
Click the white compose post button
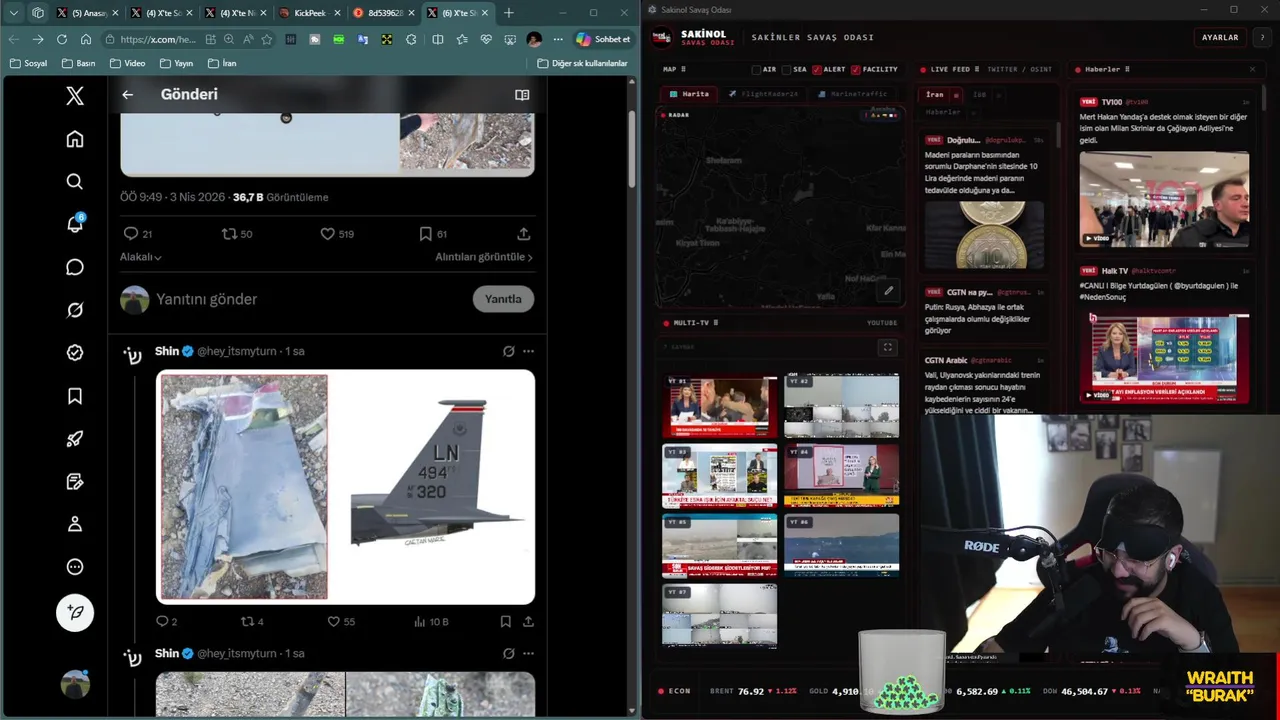point(75,612)
